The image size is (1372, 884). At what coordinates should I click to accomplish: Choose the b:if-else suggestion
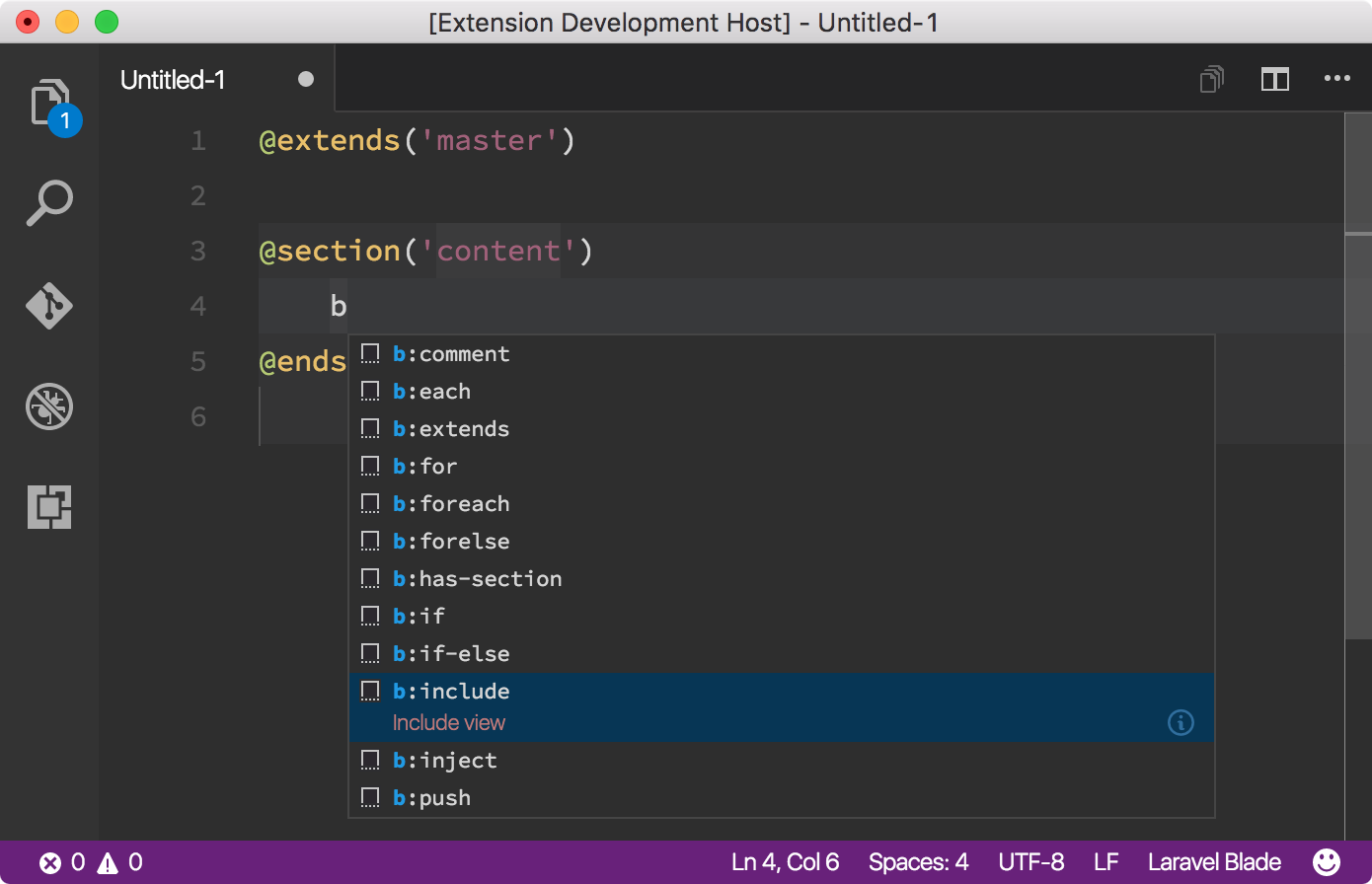782,654
